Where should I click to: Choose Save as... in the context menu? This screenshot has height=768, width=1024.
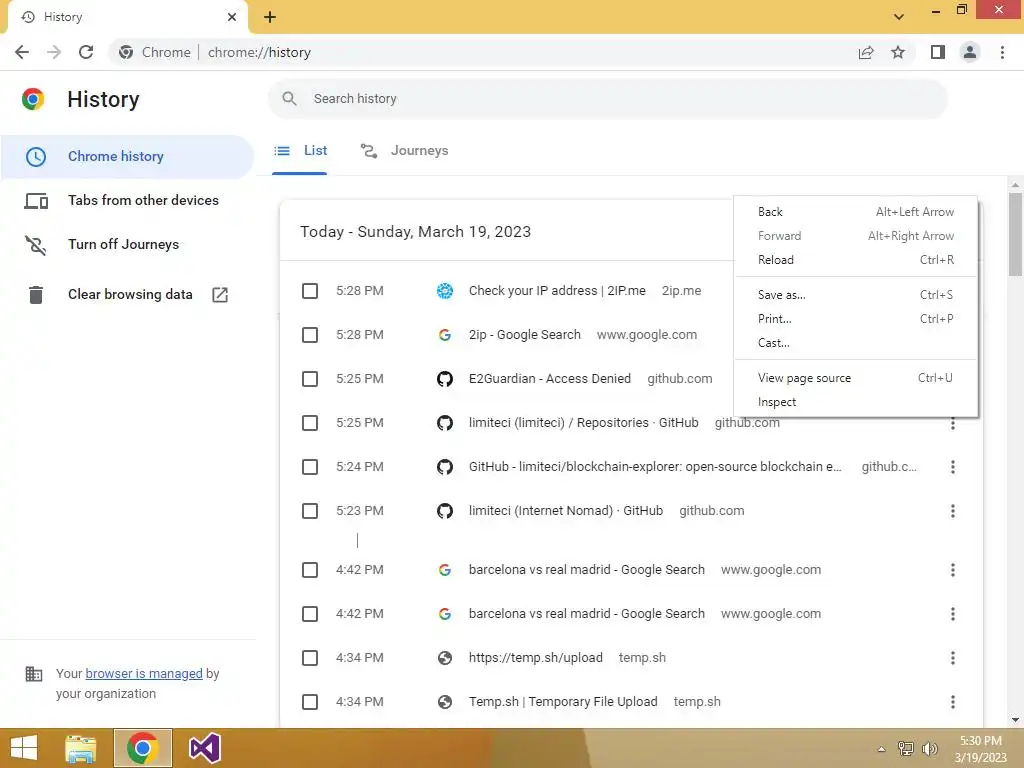click(x=856, y=295)
